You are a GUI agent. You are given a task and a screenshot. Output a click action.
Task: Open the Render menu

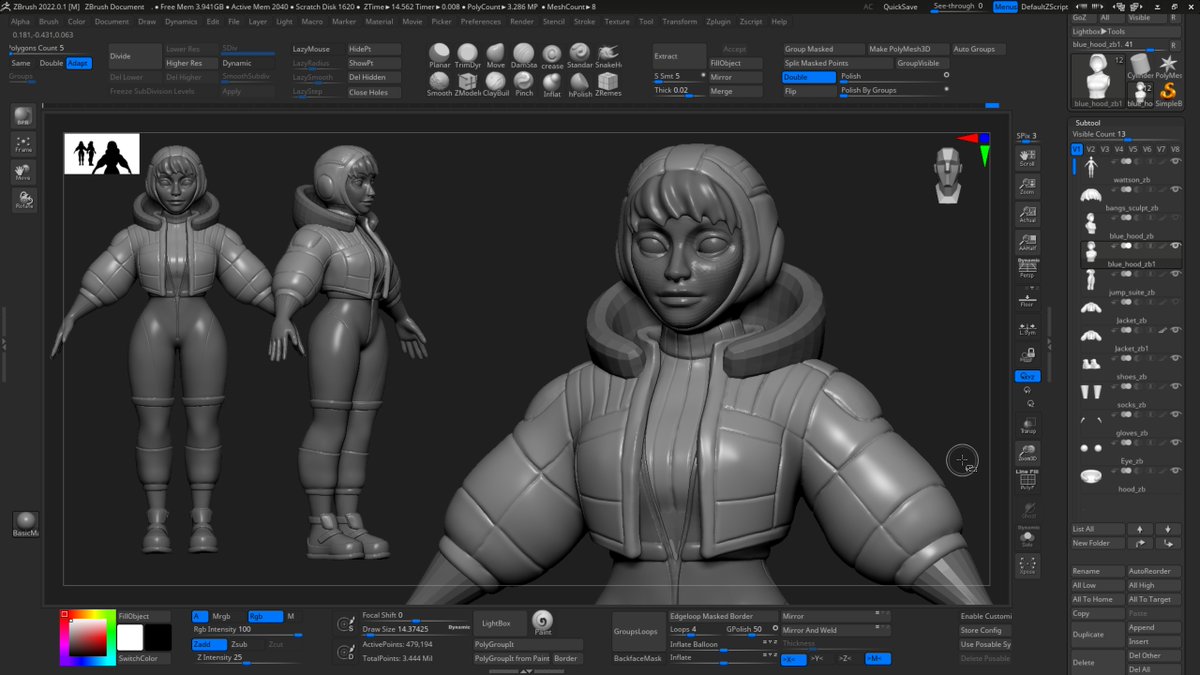point(522,21)
